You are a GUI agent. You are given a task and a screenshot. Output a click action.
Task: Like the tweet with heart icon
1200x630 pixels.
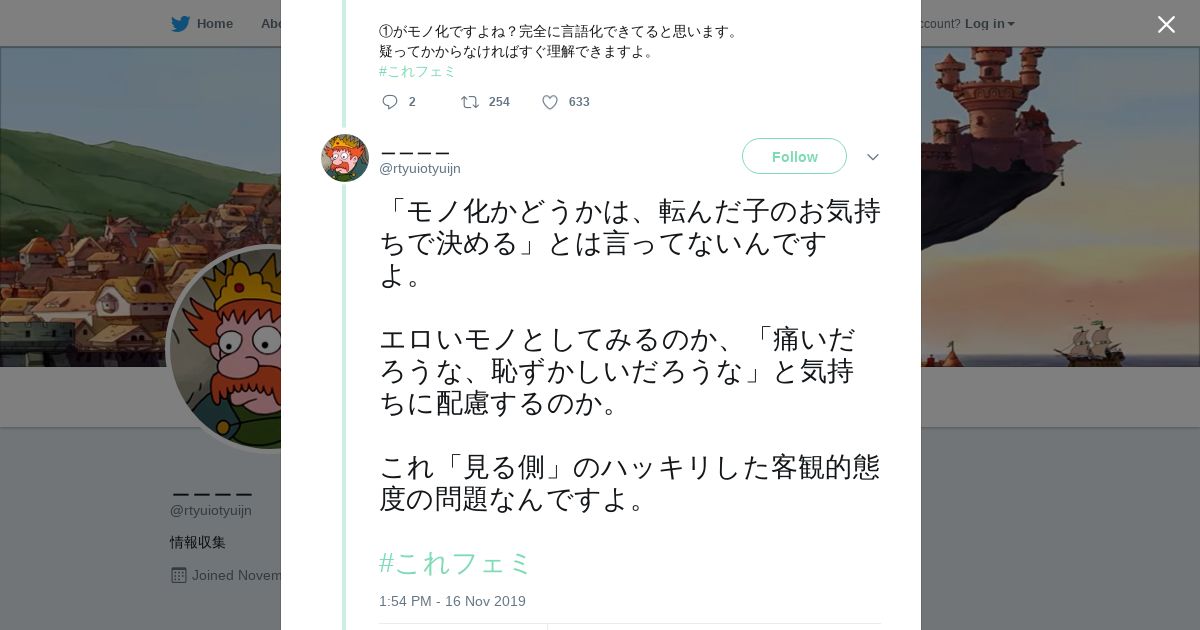click(x=550, y=102)
